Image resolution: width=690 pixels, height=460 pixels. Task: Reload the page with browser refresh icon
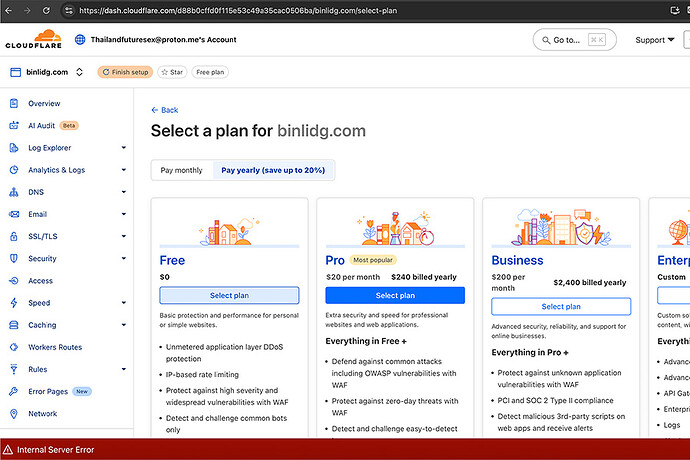46,11
